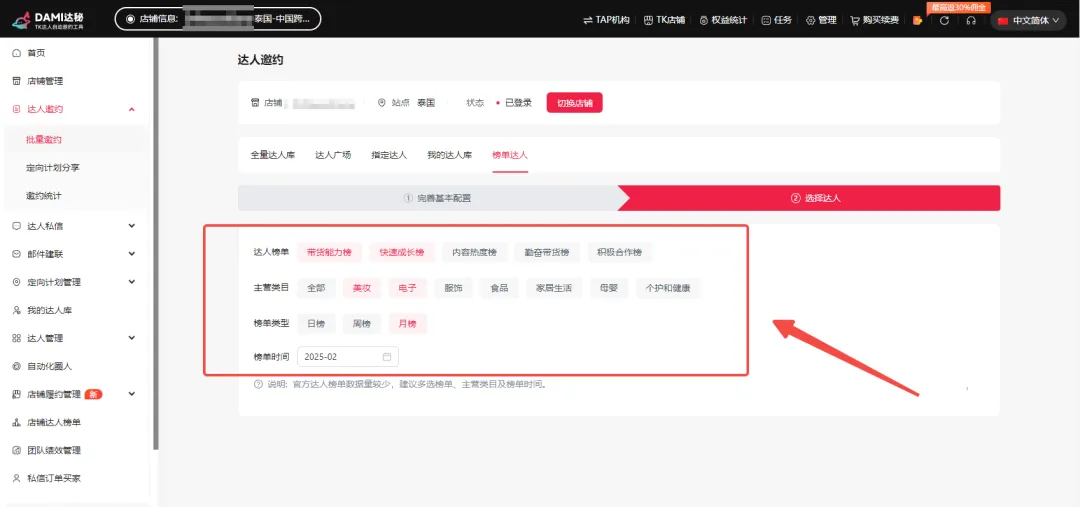Click the 定向计划管理 target icon
The width and height of the screenshot is (1080, 507).
[x=17, y=282]
